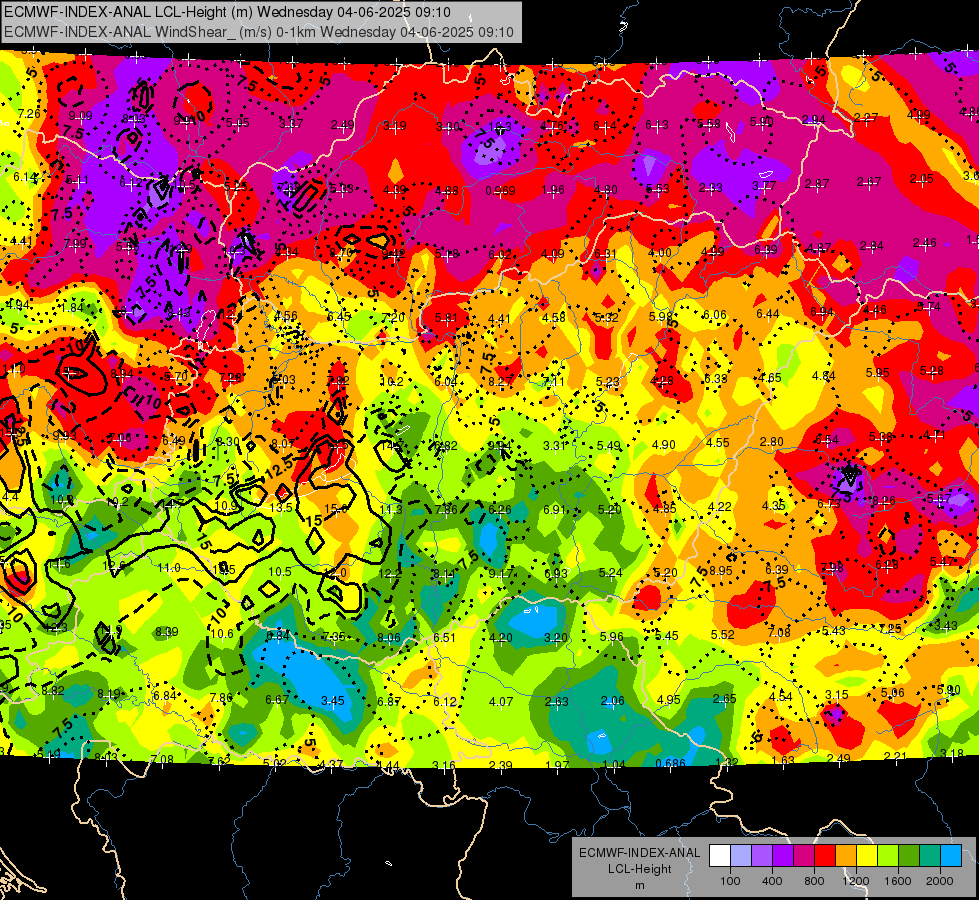The height and width of the screenshot is (900, 979).
Task: Click the grid value '2.05'
Action: [922, 179]
